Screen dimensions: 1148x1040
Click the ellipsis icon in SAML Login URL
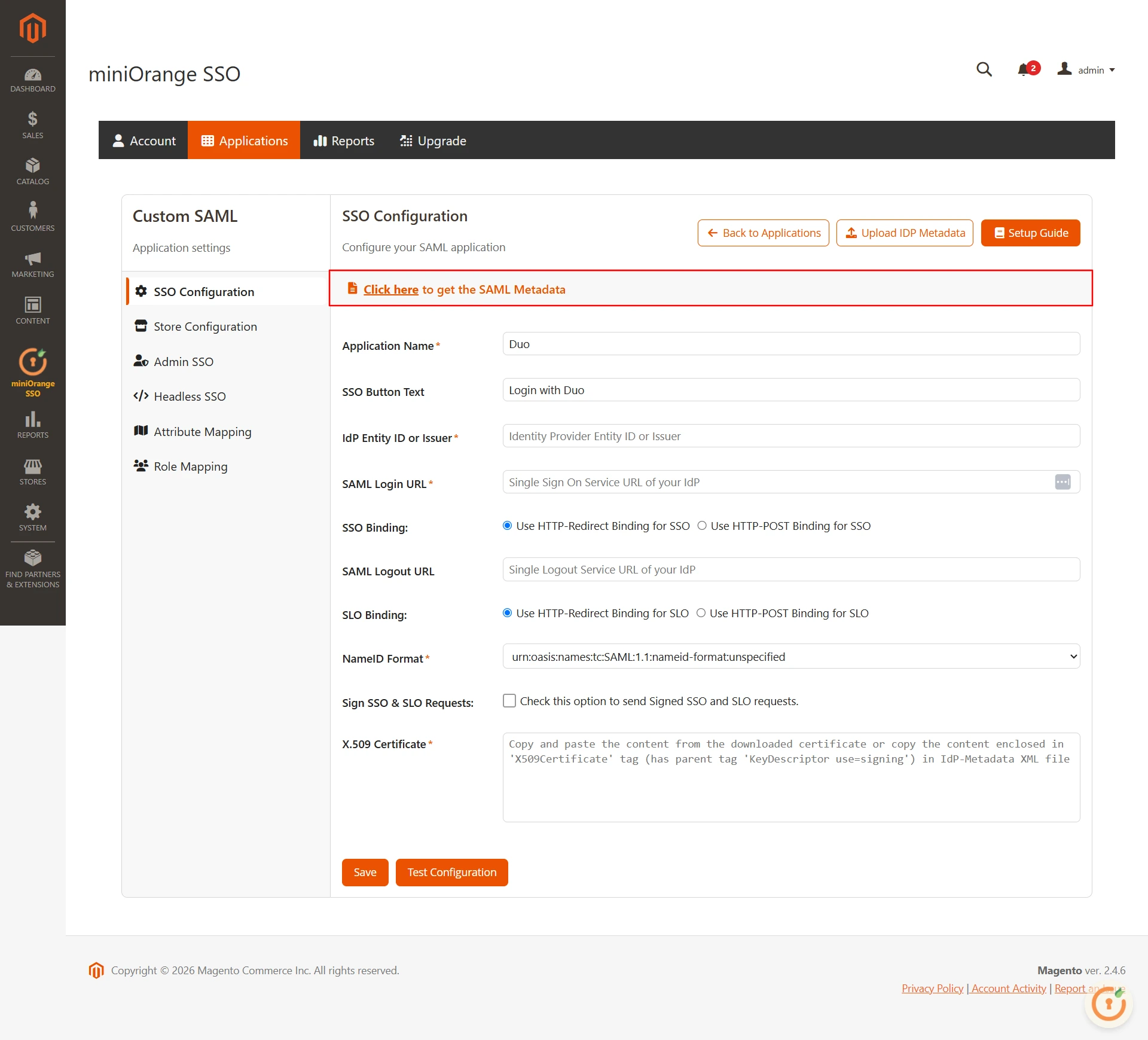pos(1062,482)
